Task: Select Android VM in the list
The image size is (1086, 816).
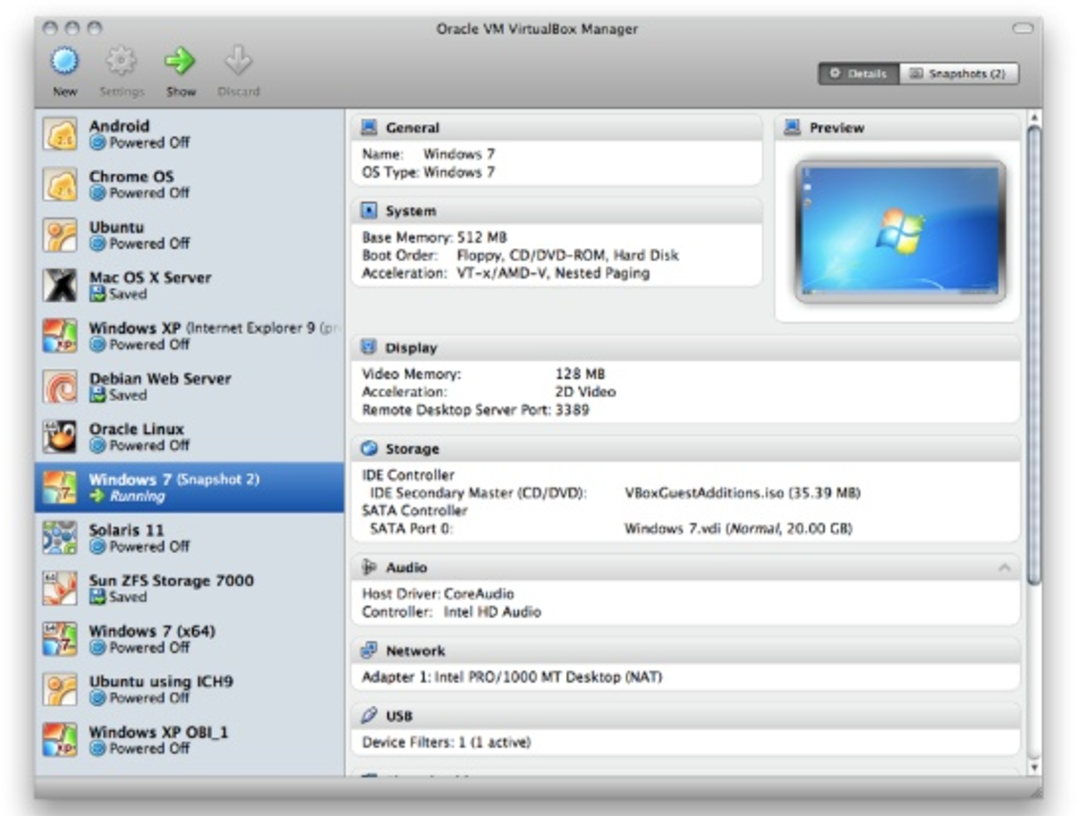Action: pos(190,134)
